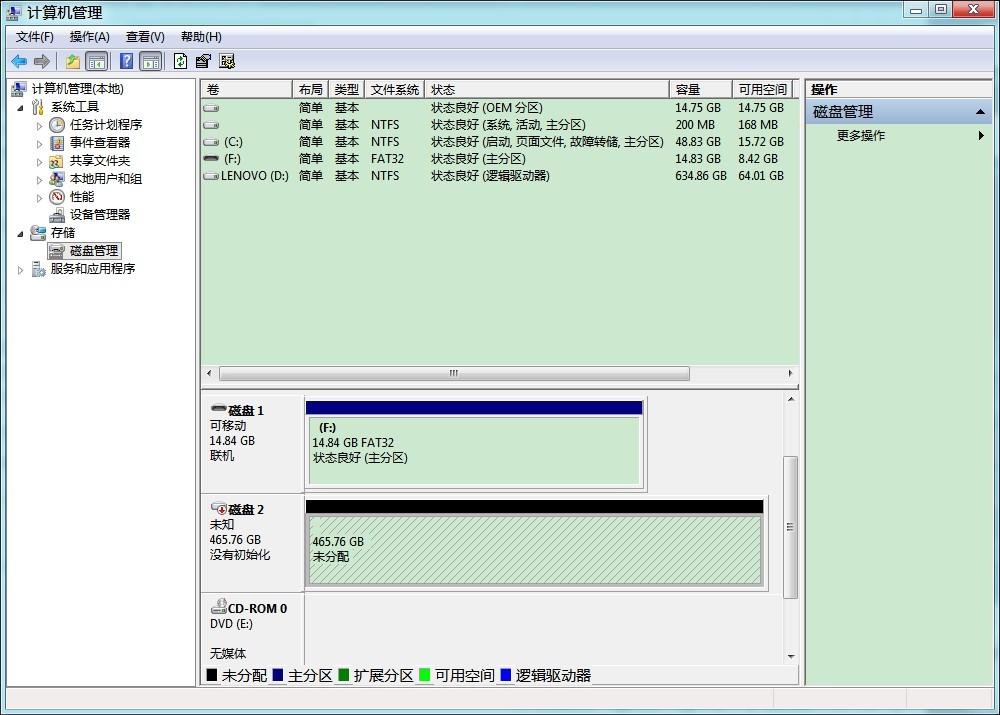The width and height of the screenshot is (1000, 715).
Task: Select the CD-ROM 0 drive icon
Action: 219,608
